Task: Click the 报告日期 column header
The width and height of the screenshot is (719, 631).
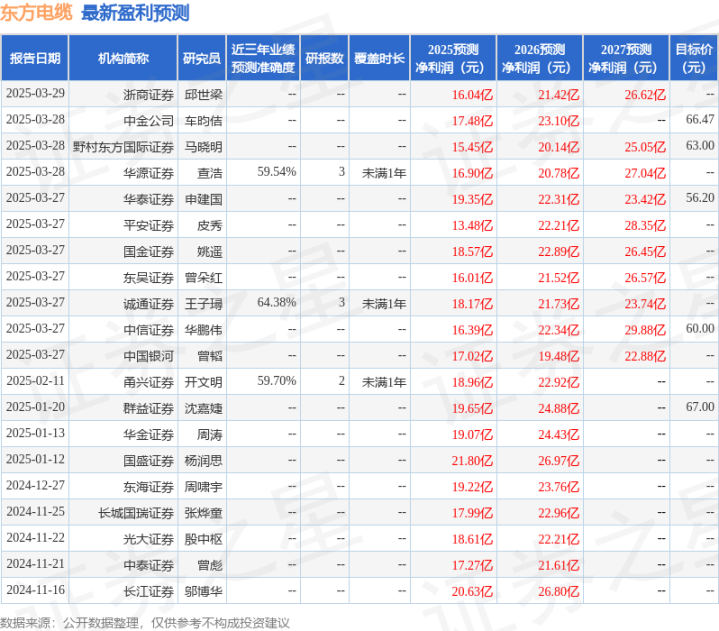Action: pyautogui.click(x=35, y=58)
